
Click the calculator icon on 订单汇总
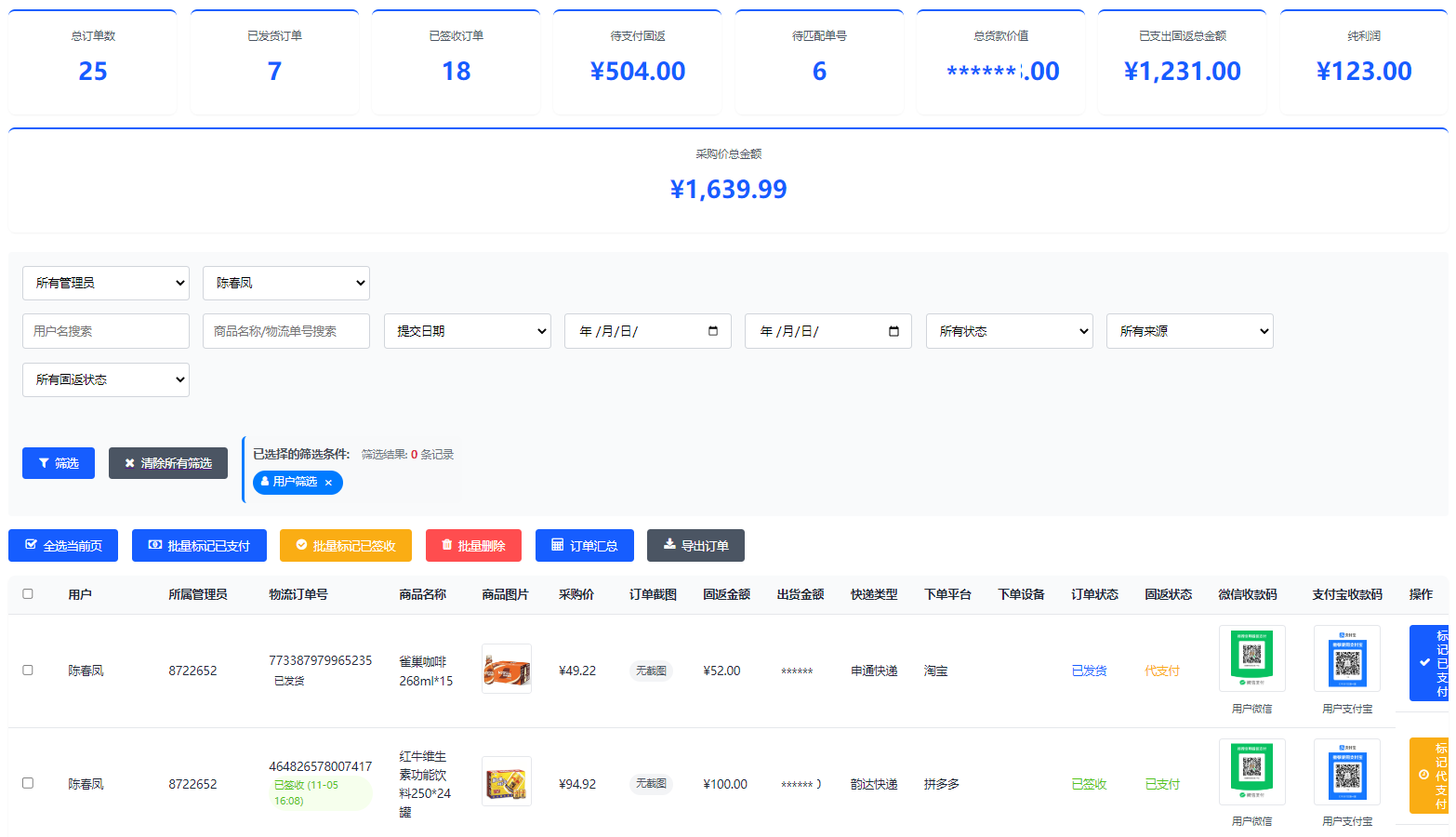click(558, 545)
